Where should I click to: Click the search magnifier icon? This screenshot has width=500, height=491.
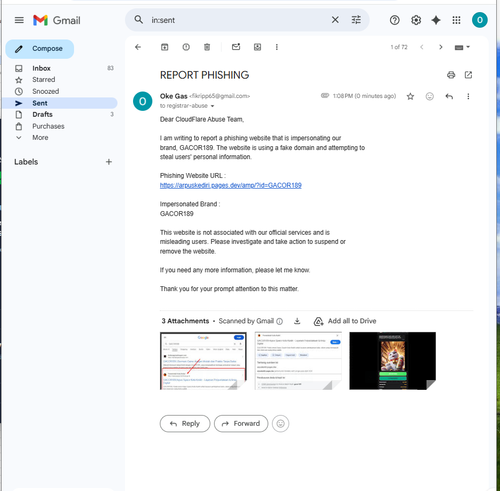click(x=139, y=20)
